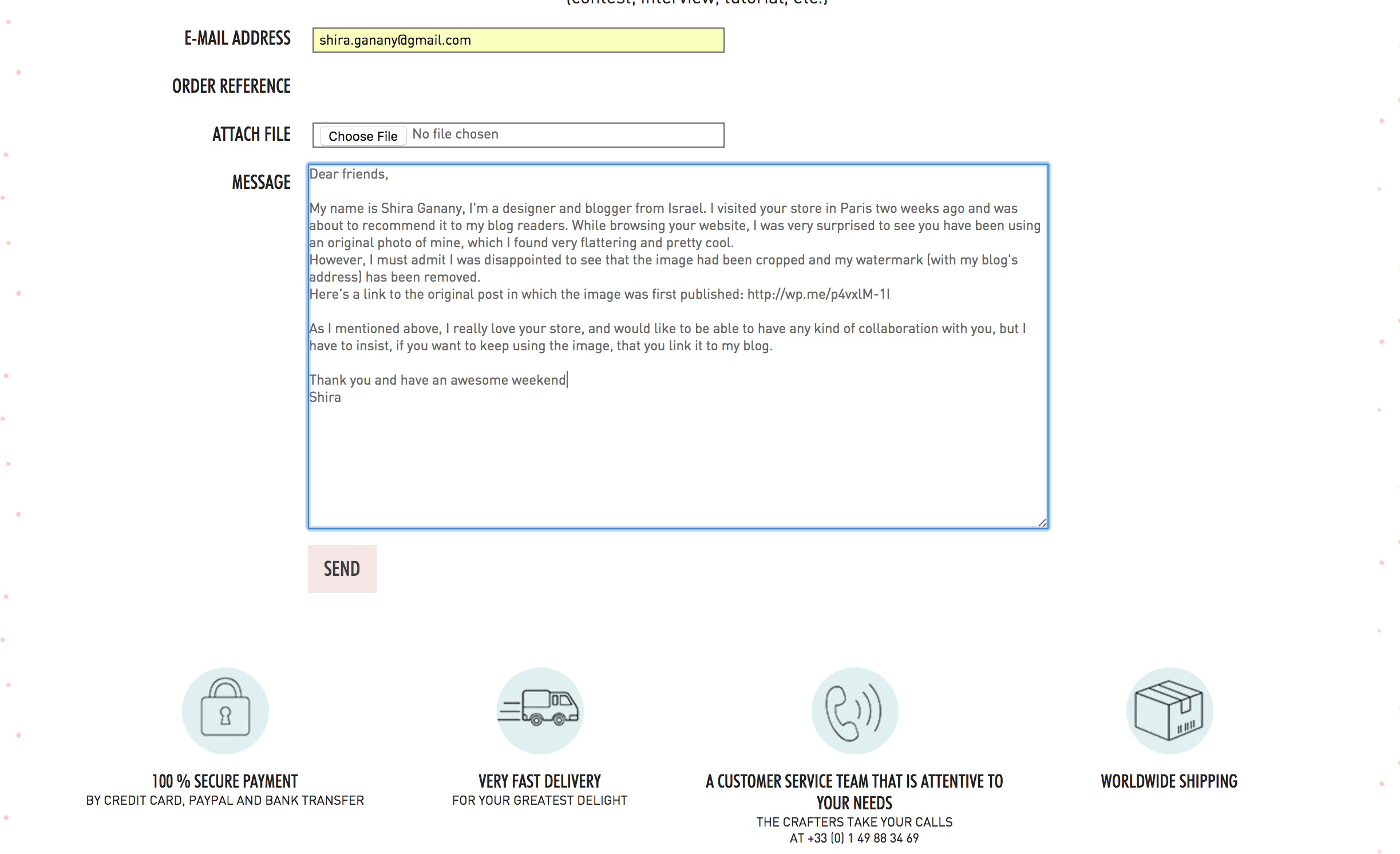Click the phone number '+33 (0) 1 49 88 34 69'
Image resolution: width=1400 pixels, height=854 pixels.
[863, 838]
